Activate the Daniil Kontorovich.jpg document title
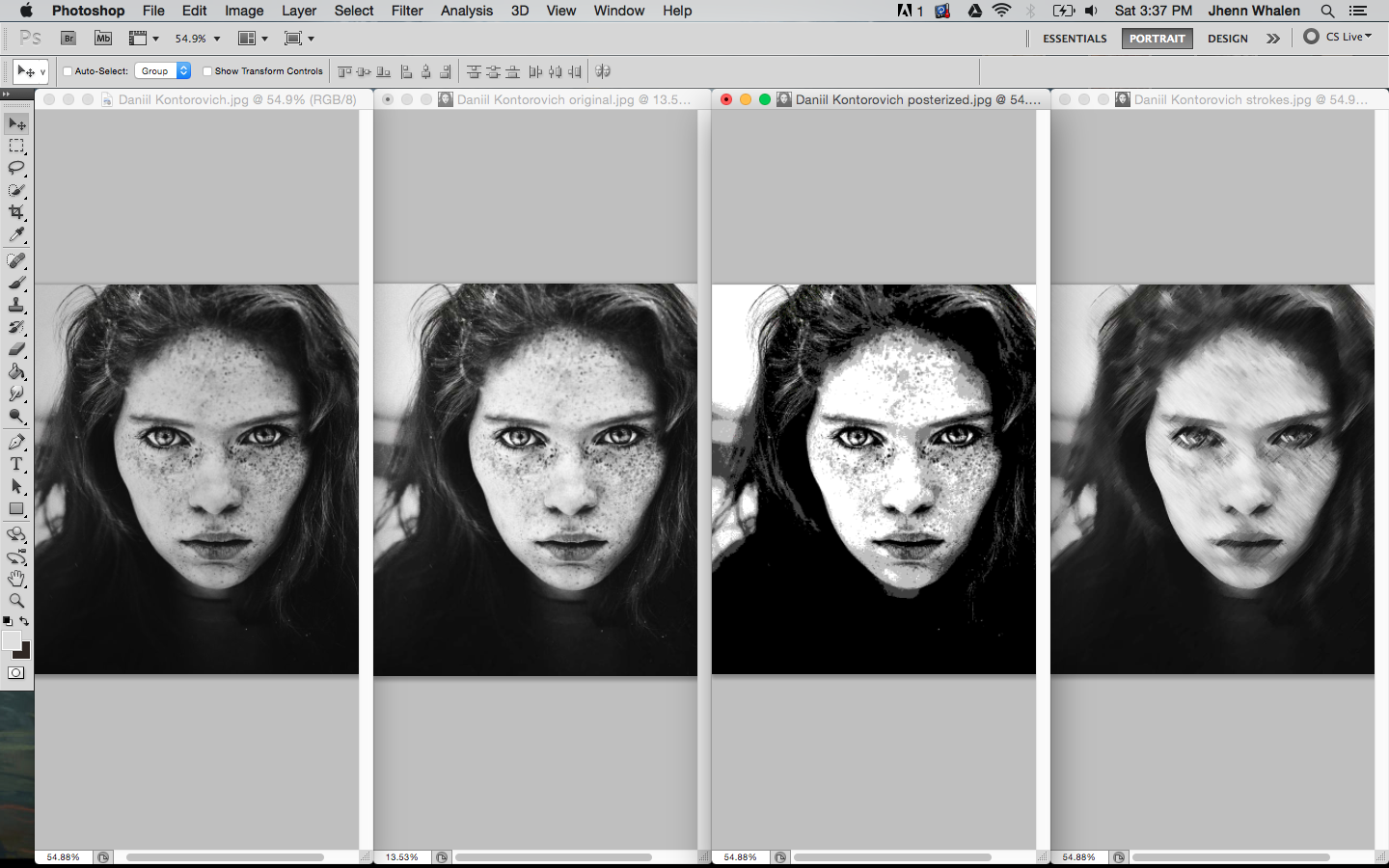This screenshot has height=868, width=1389. point(237,99)
